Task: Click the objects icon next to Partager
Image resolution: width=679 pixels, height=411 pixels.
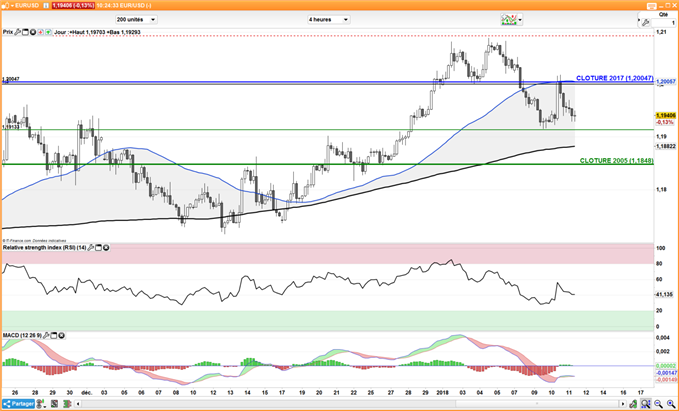Action: [41, 404]
